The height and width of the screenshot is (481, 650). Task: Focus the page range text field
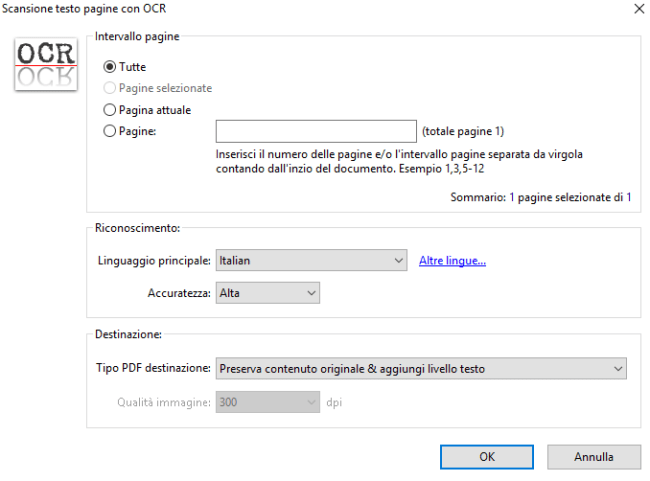coord(315,132)
